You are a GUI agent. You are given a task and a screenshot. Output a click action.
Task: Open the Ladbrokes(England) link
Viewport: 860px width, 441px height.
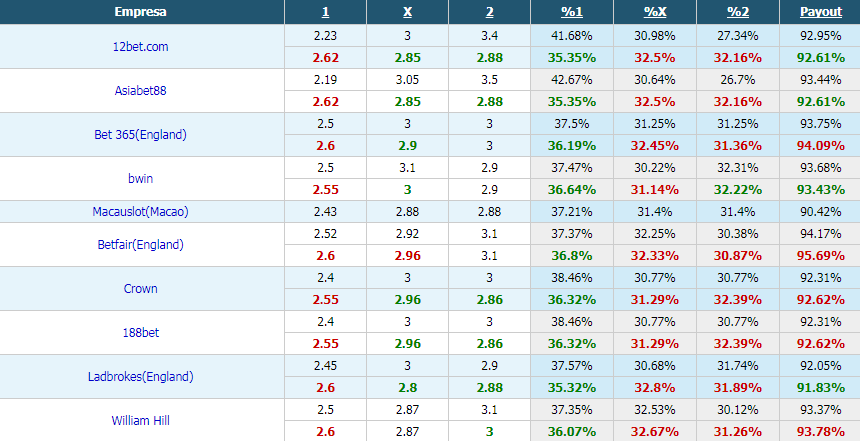[140, 376]
